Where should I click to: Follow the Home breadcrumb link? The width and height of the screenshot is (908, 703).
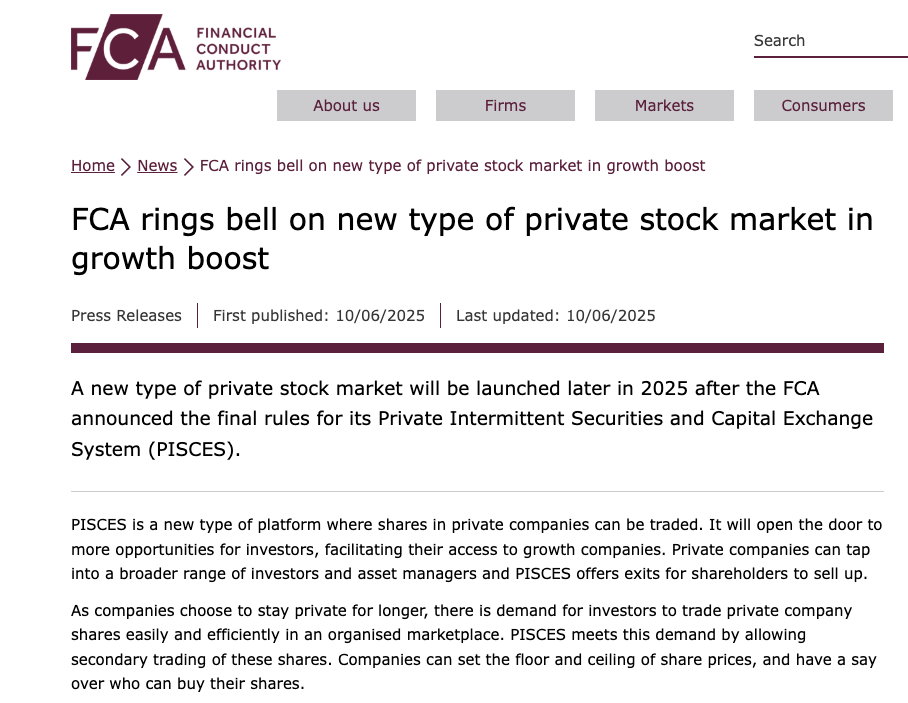coord(93,166)
